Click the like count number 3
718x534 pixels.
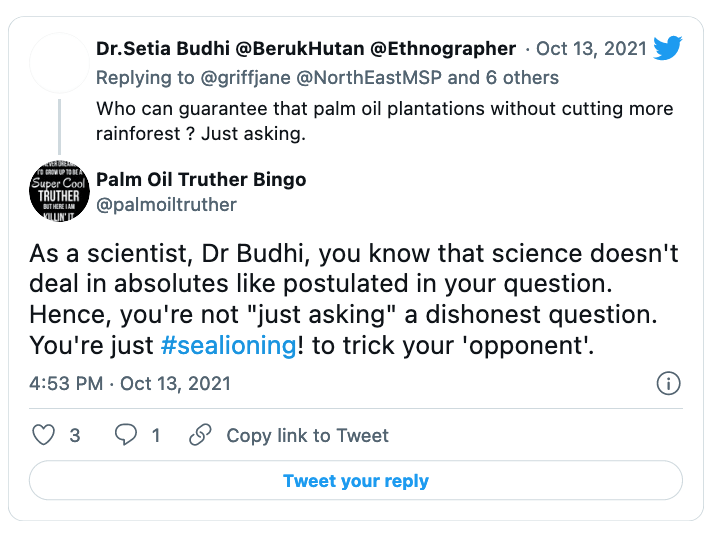point(75,435)
